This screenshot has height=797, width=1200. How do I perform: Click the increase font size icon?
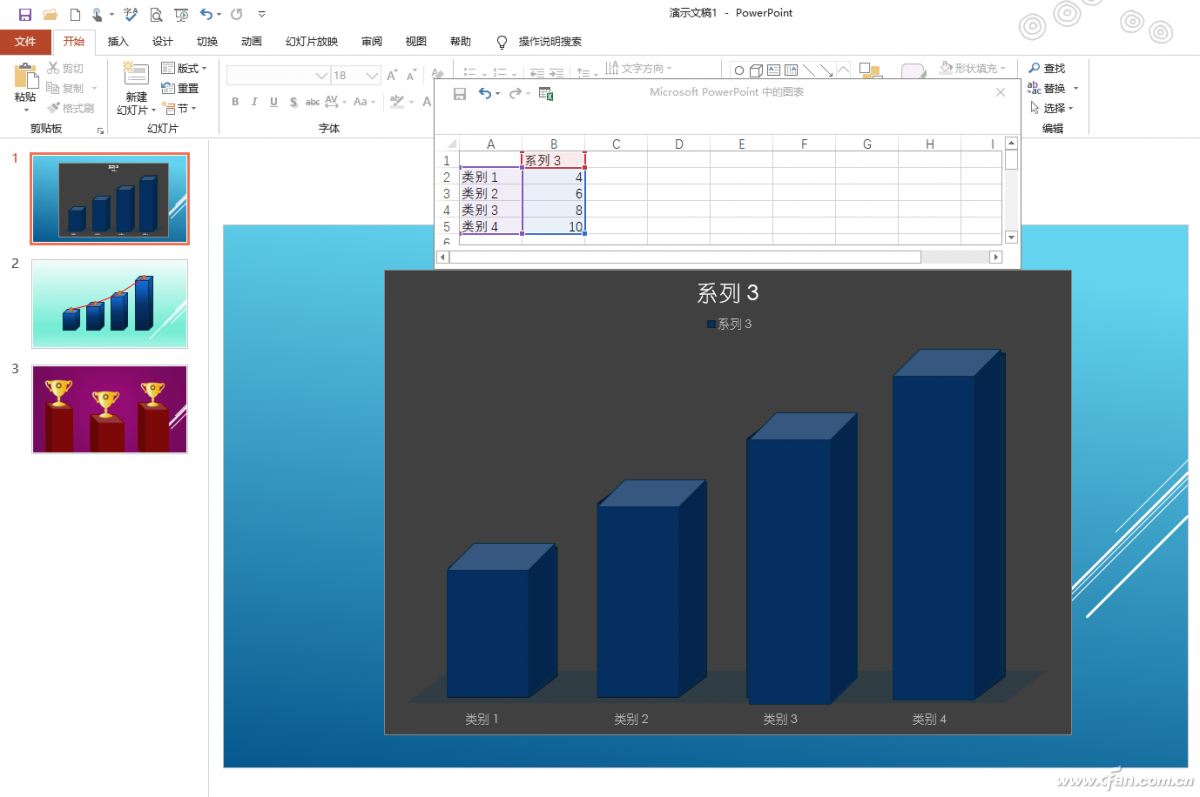point(392,75)
